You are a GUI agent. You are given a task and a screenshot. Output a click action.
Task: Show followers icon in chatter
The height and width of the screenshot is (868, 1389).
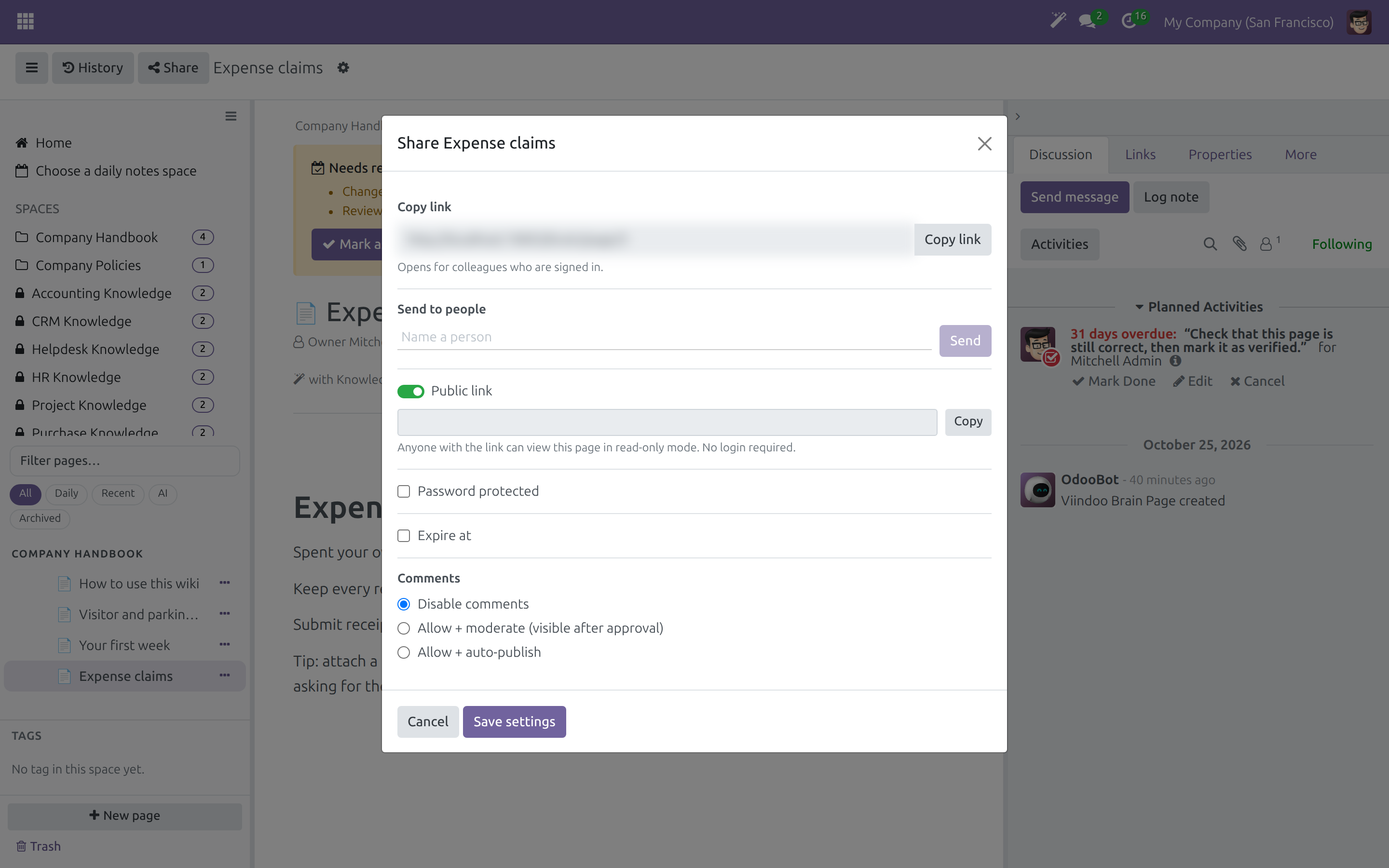click(x=1269, y=244)
